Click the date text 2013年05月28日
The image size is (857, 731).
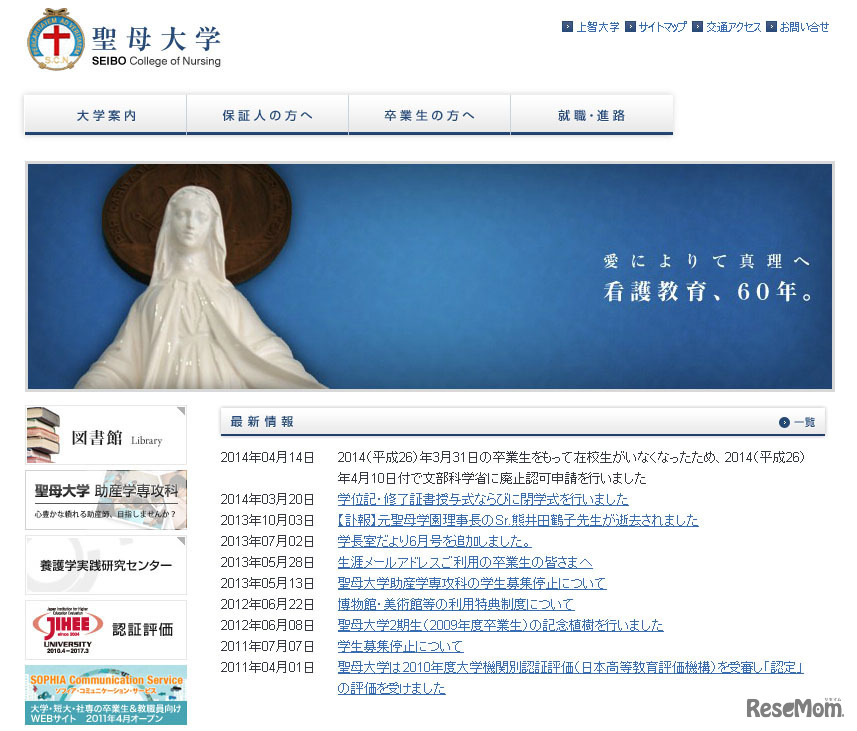(267, 562)
